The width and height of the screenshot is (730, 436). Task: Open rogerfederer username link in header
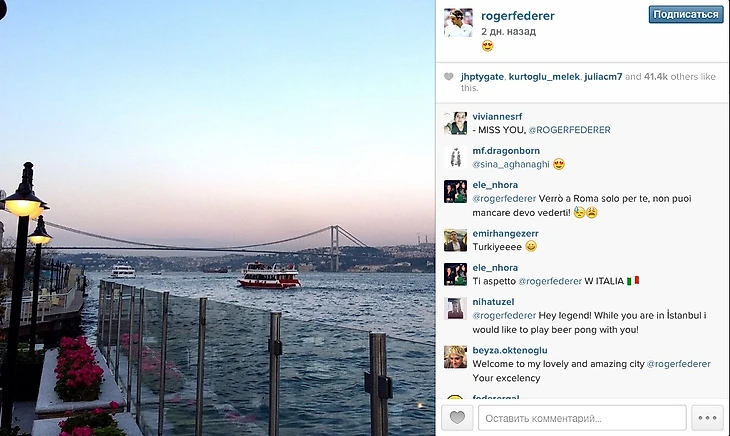tap(518, 16)
